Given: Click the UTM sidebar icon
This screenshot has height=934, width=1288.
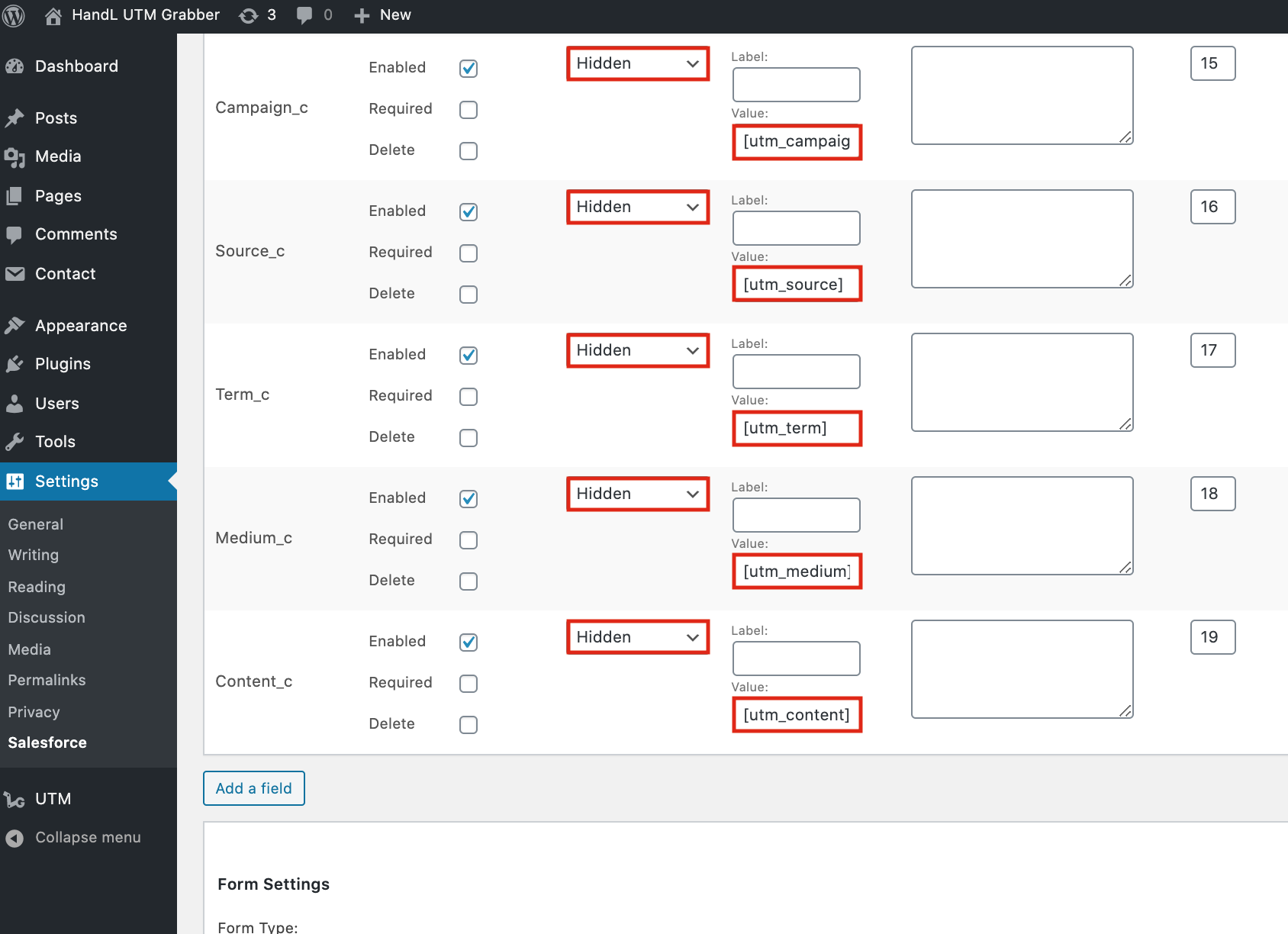Looking at the screenshot, I should (x=14, y=799).
